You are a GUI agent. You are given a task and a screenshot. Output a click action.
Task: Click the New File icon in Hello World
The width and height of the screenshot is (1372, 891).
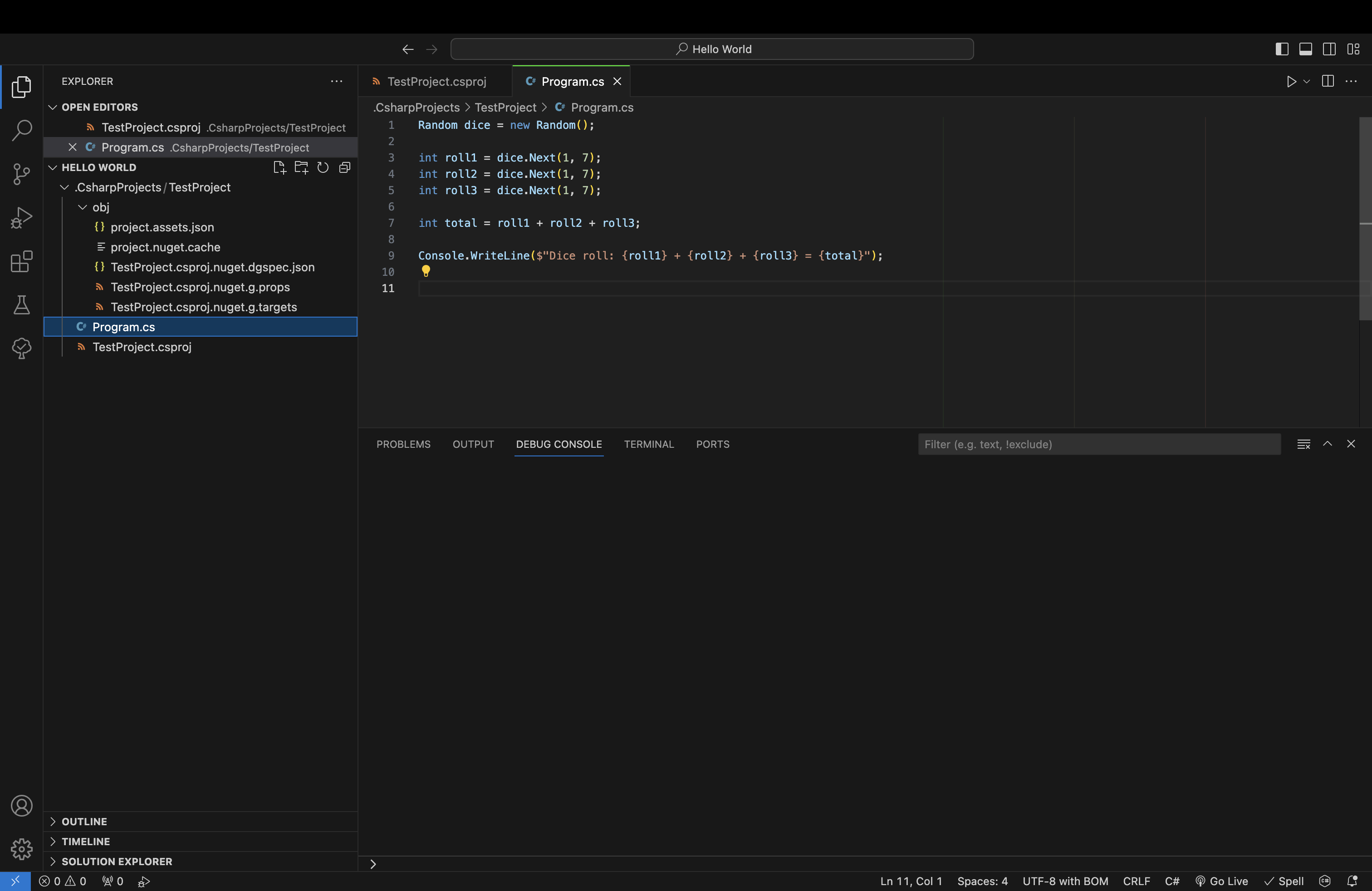pos(279,168)
